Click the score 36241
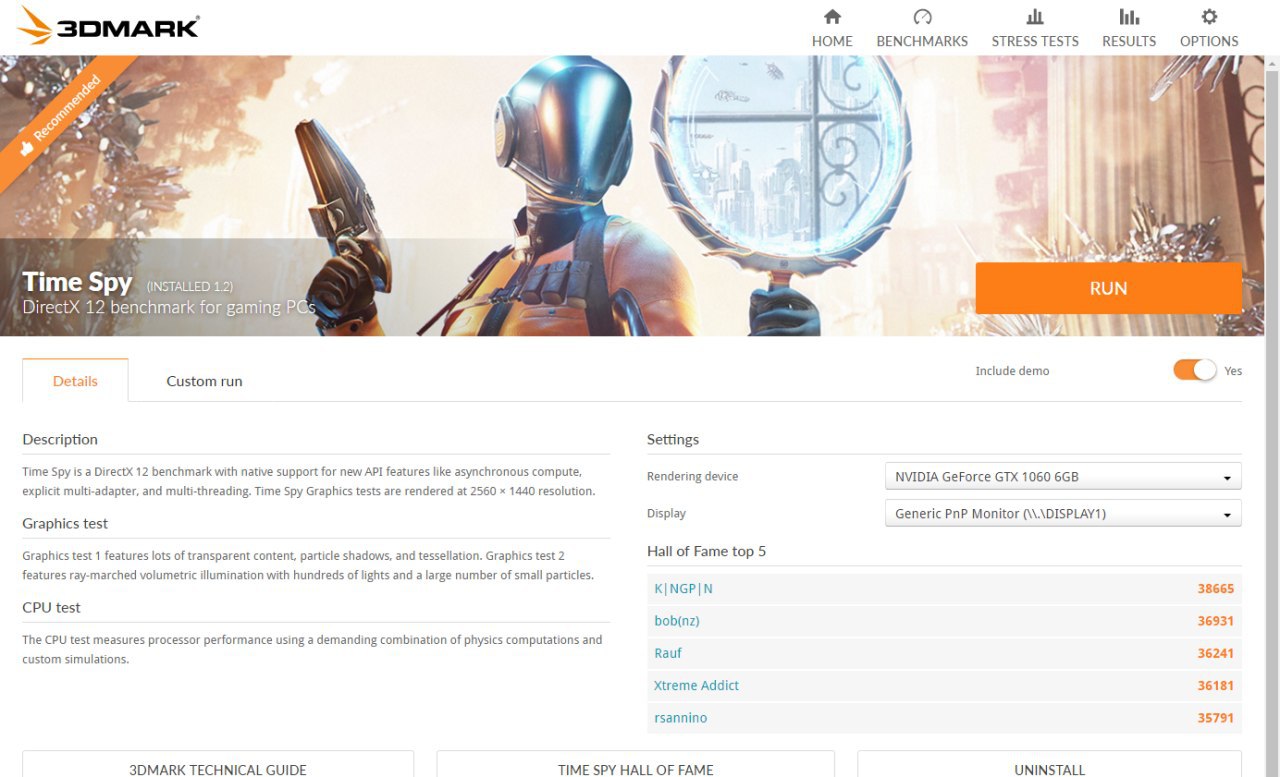The height and width of the screenshot is (777, 1280). click(1216, 653)
